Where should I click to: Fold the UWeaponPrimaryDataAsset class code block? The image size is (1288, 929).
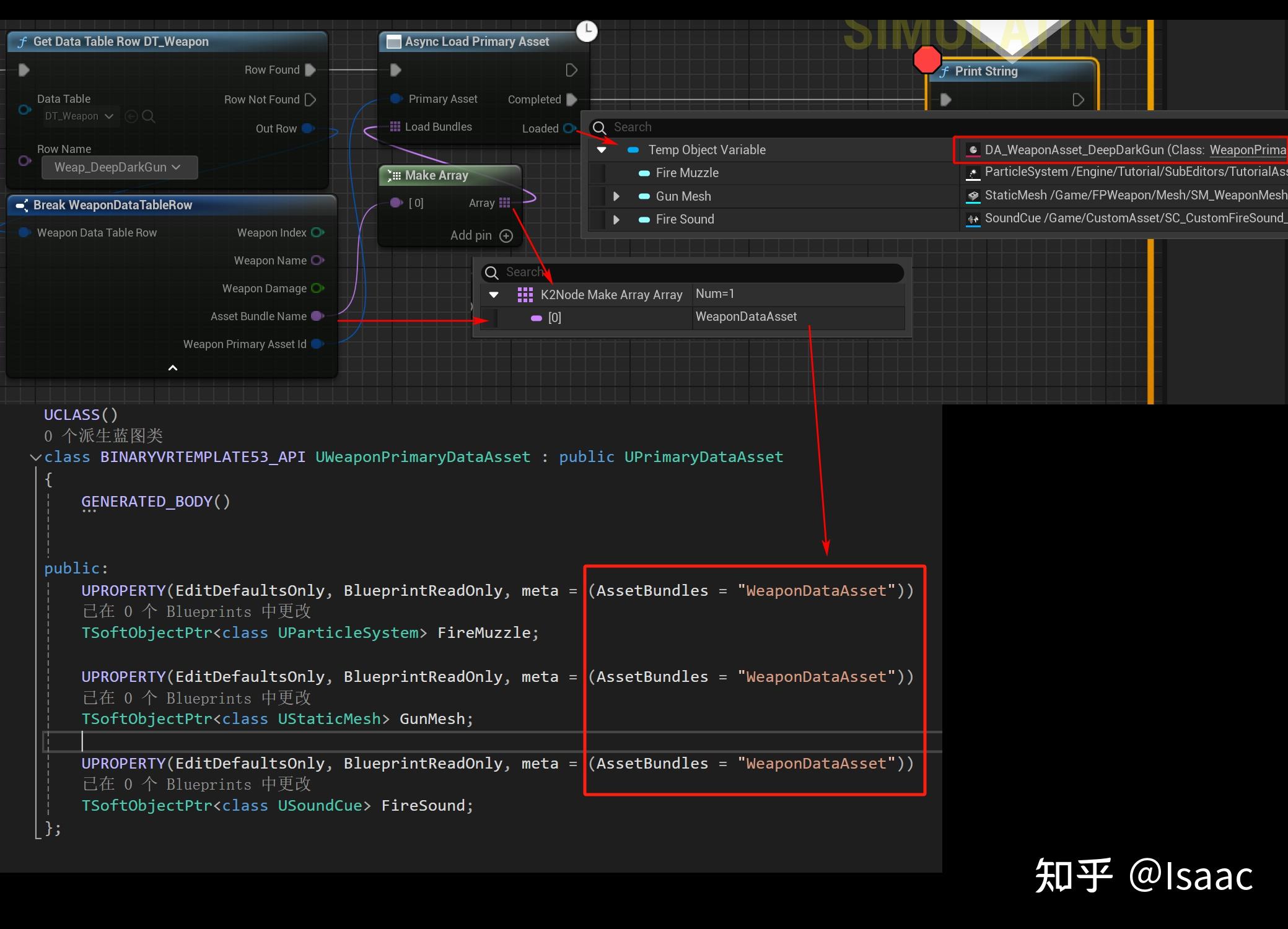(x=35, y=458)
